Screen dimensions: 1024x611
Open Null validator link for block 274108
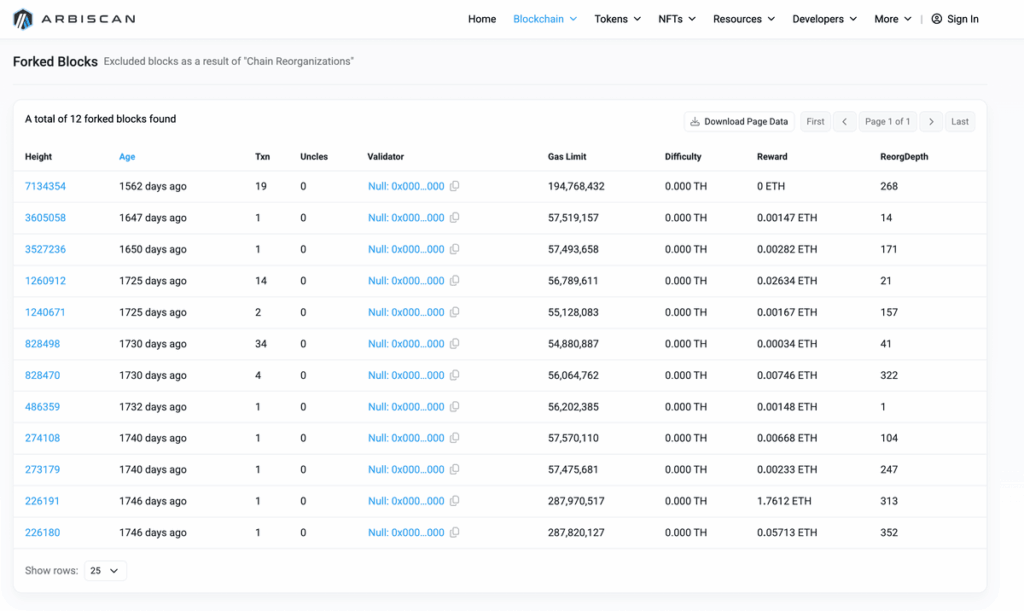(406, 438)
